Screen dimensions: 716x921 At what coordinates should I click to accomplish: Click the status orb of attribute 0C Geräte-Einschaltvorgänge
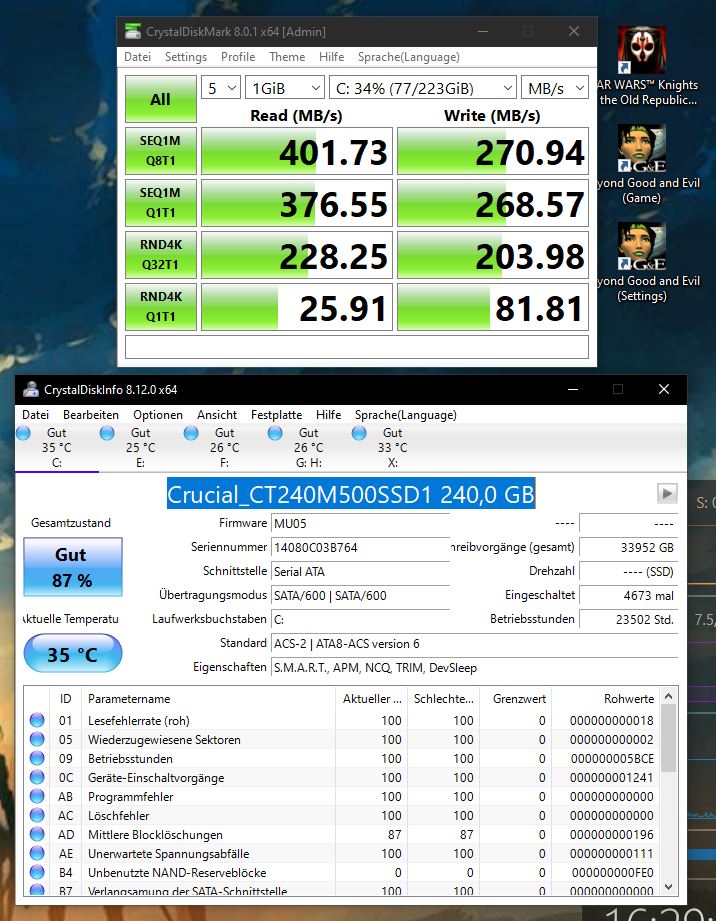click(x=37, y=777)
